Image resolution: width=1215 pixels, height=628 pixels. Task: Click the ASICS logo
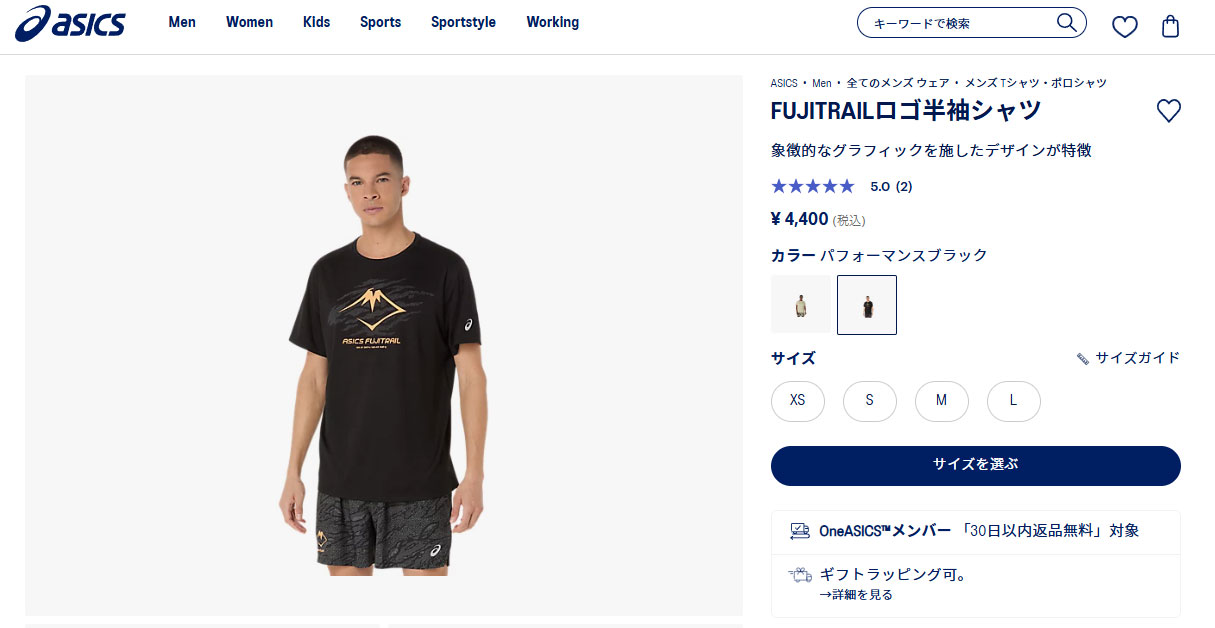(70, 22)
